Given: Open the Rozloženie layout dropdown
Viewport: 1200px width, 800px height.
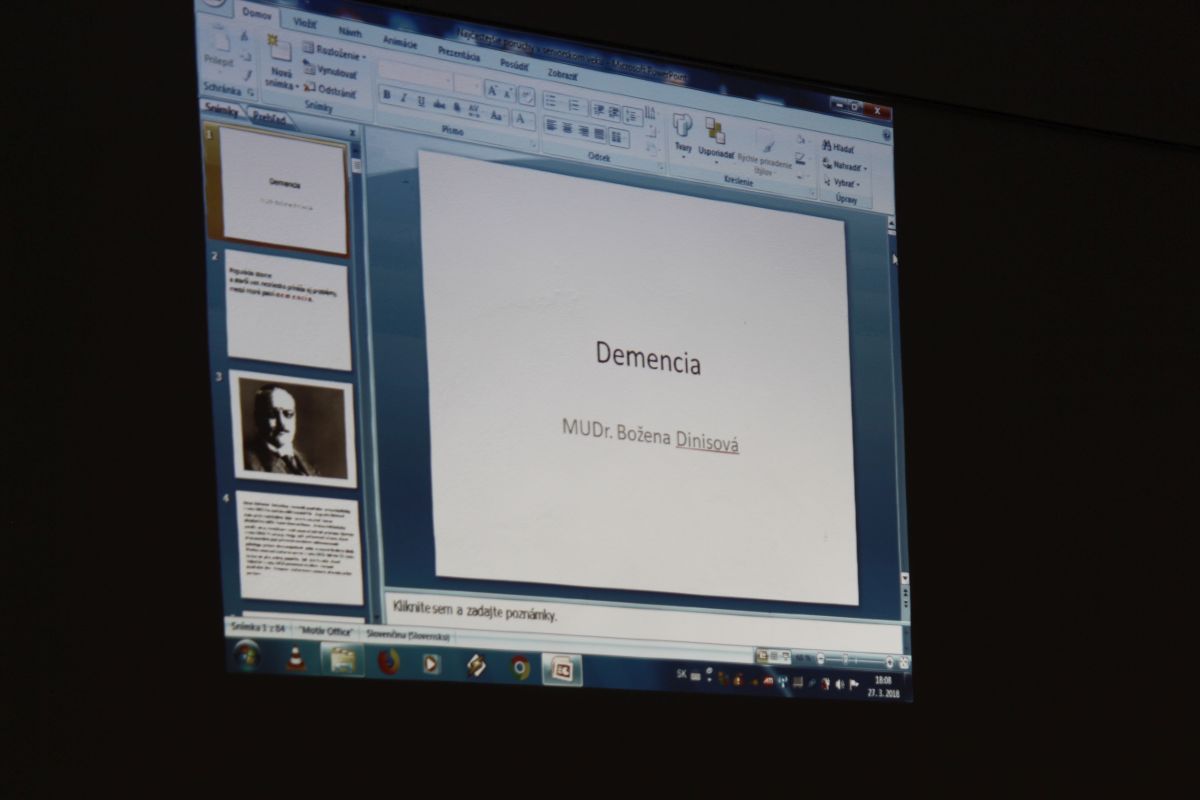Looking at the screenshot, I should point(334,50).
